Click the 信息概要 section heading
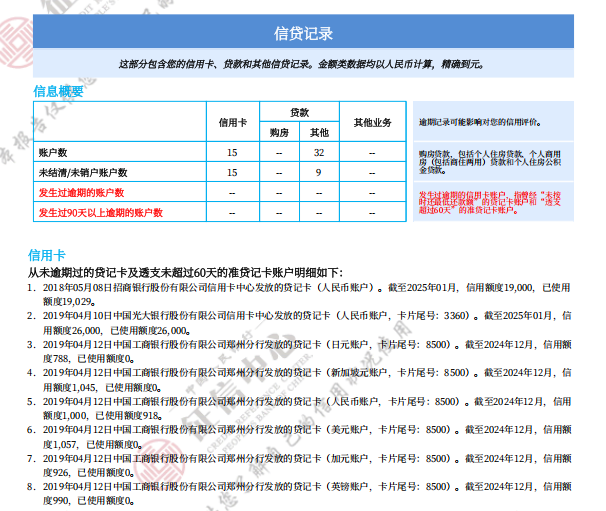 tap(58, 91)
